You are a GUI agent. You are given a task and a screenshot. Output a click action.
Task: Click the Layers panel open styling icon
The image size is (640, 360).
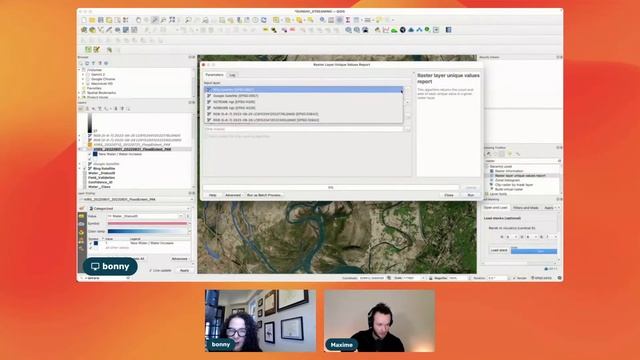81,109
